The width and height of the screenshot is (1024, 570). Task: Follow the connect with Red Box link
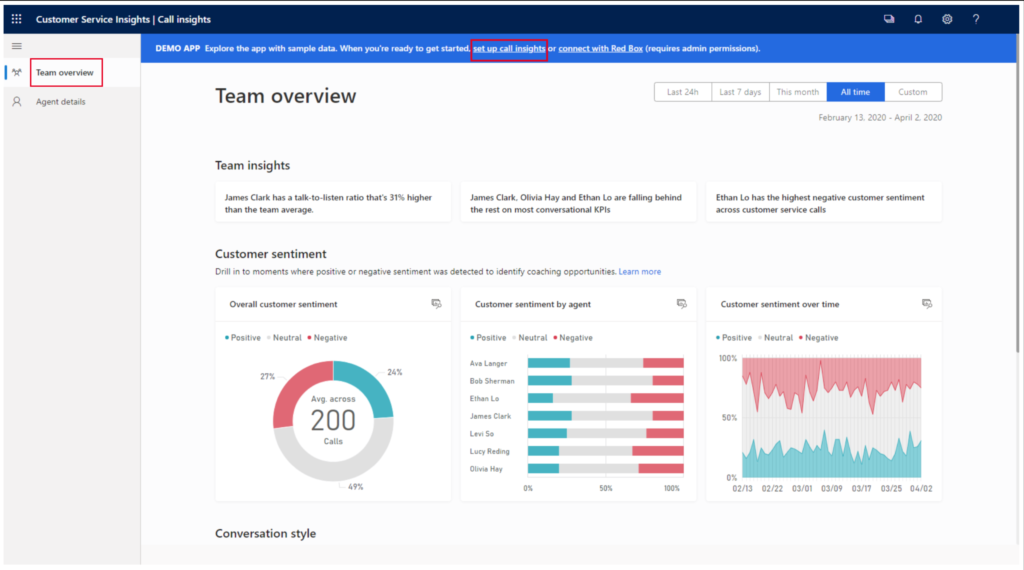tap(600, 48)
